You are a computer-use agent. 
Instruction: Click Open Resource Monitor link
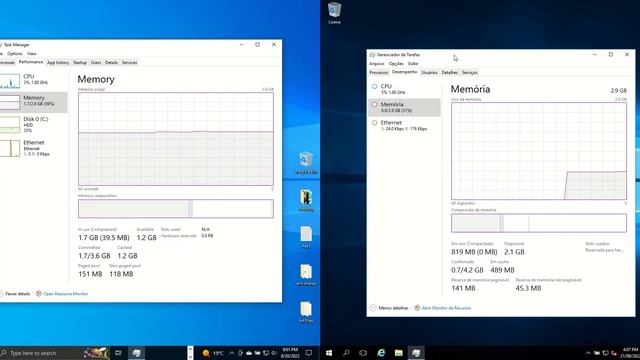(x=65, y=293)
